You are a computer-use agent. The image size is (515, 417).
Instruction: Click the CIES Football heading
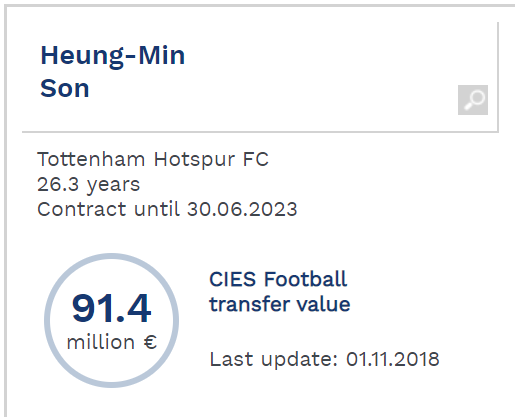pyautogui.click(x=278, y=279)
